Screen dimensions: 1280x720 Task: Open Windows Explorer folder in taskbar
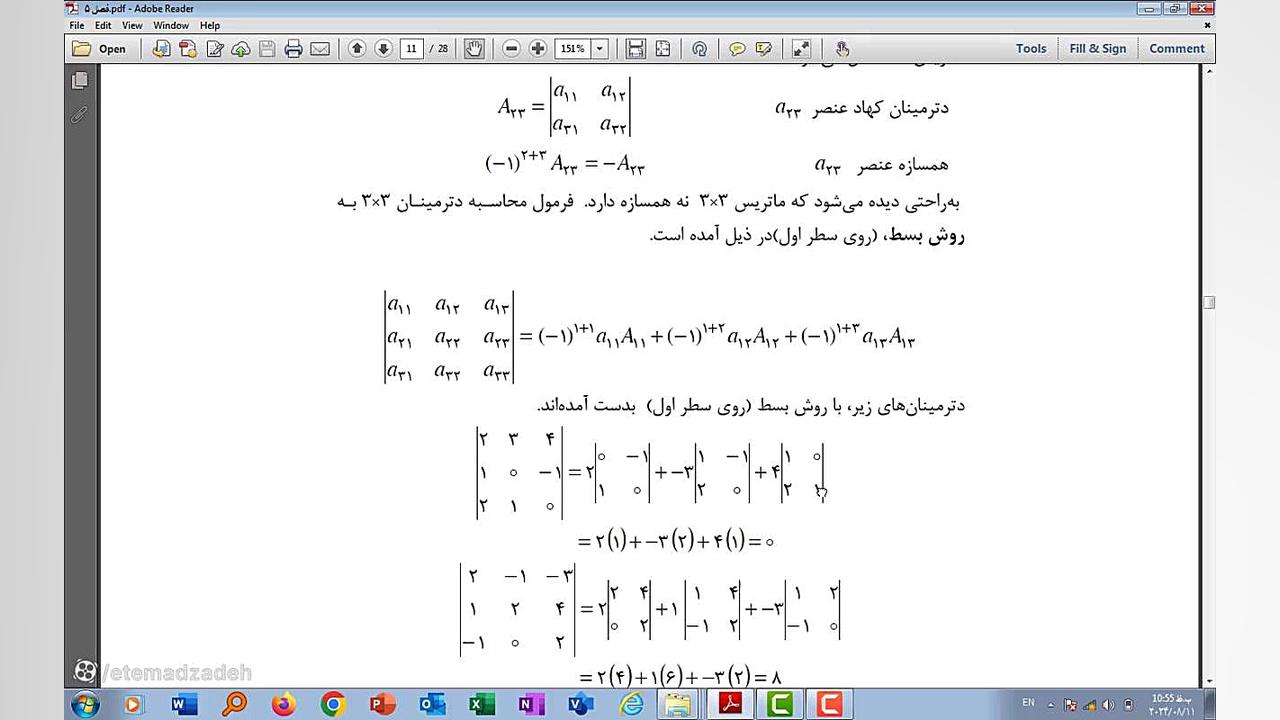tap(680, 704)
